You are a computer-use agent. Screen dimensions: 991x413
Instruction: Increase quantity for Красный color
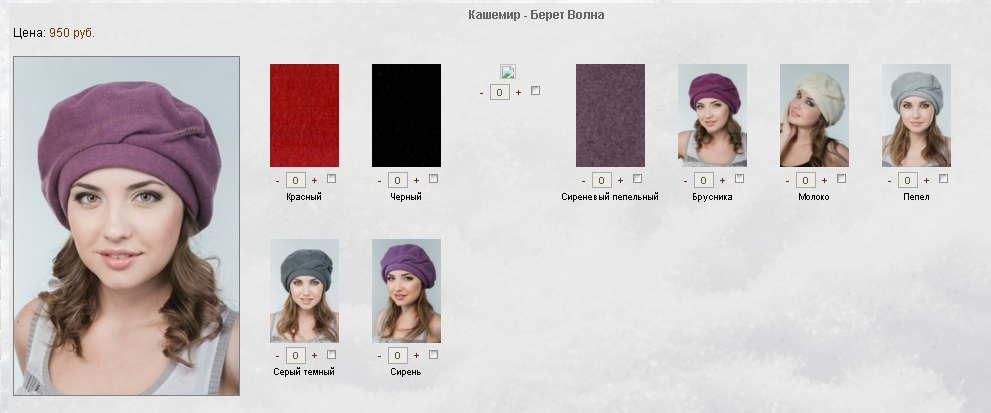click(x=314, y=180)
